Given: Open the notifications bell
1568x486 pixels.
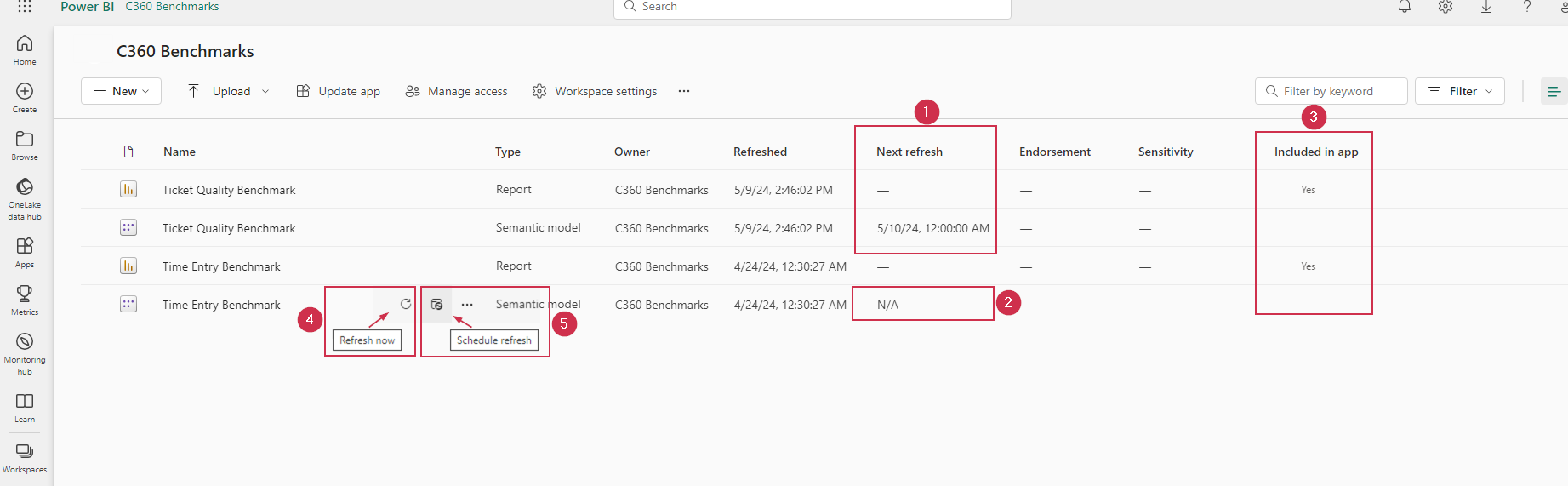Looking at the screenshot, I should 1405,7.
